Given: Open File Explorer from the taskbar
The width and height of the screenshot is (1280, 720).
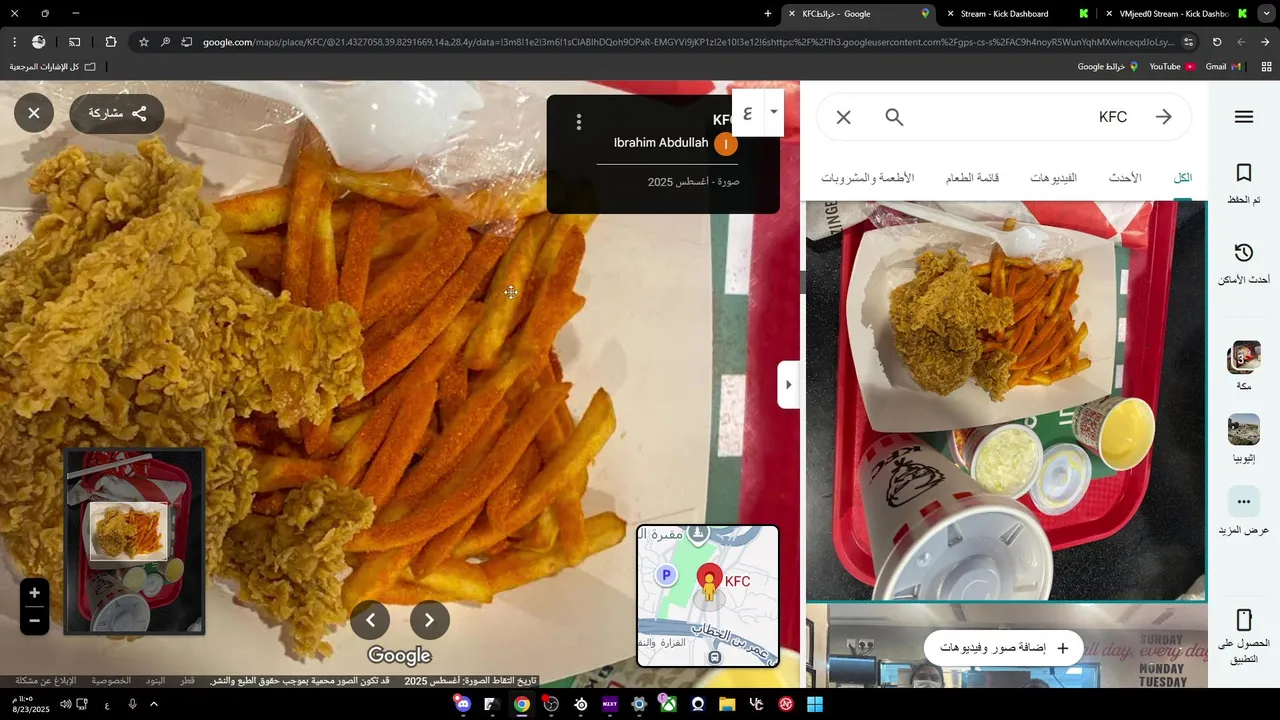Looking at the screenshot, I should point(727,704).
